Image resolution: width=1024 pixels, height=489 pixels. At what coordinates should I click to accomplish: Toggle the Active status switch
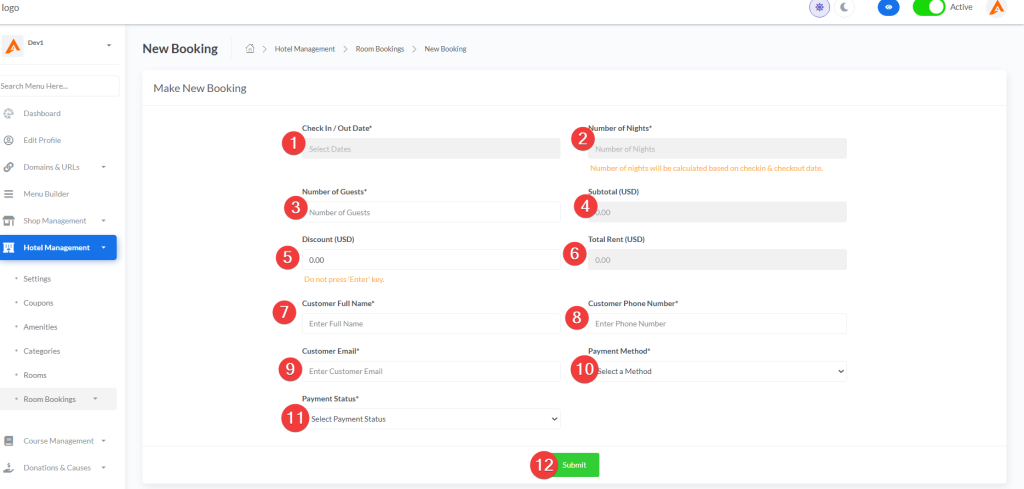[x=929, y=8]
